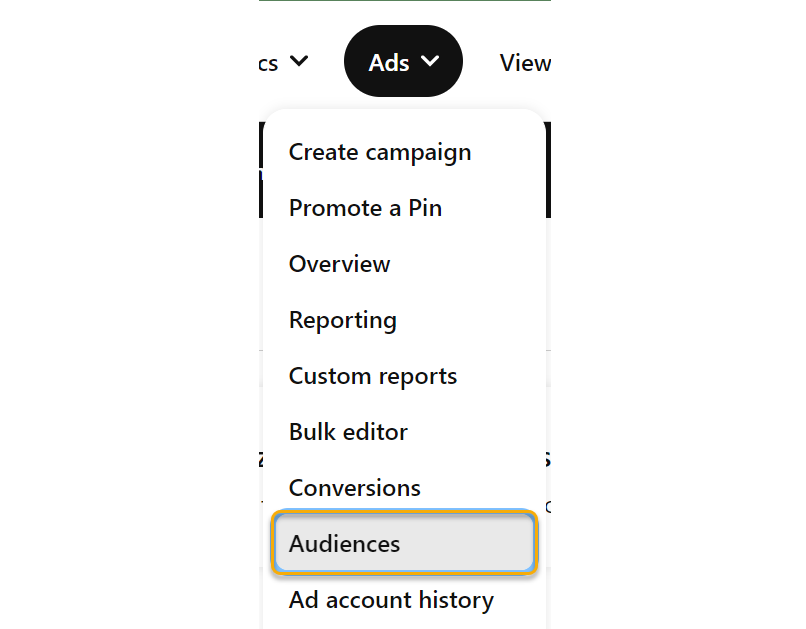Open Ad account history
The image size is (806, 629).
pyautogui.click(x=391, y=600)
